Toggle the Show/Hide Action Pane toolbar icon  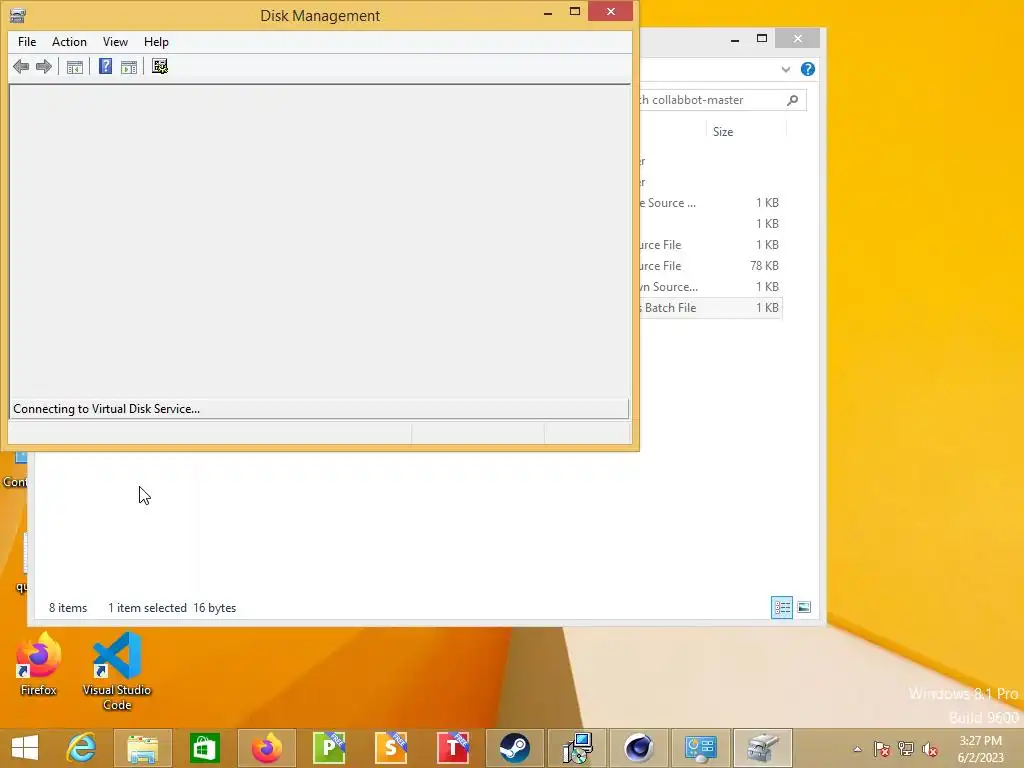click(x=129, y=67)
